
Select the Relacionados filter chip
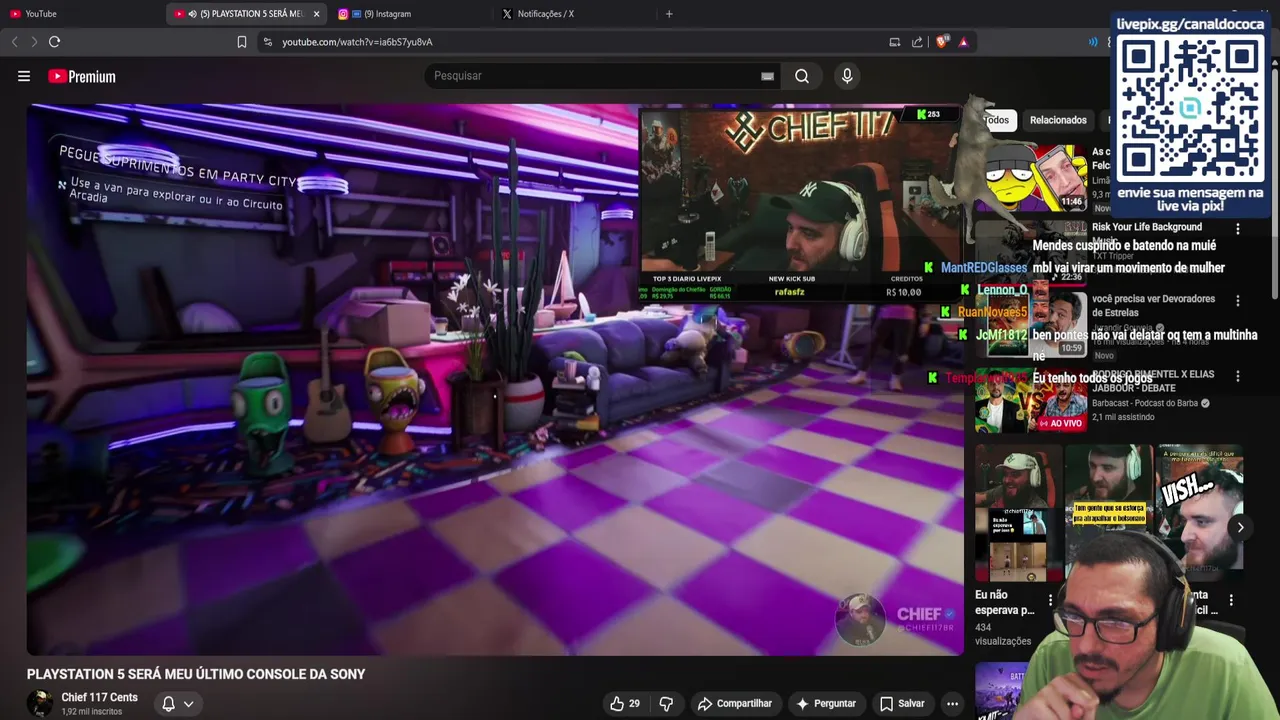[1058, 120]
